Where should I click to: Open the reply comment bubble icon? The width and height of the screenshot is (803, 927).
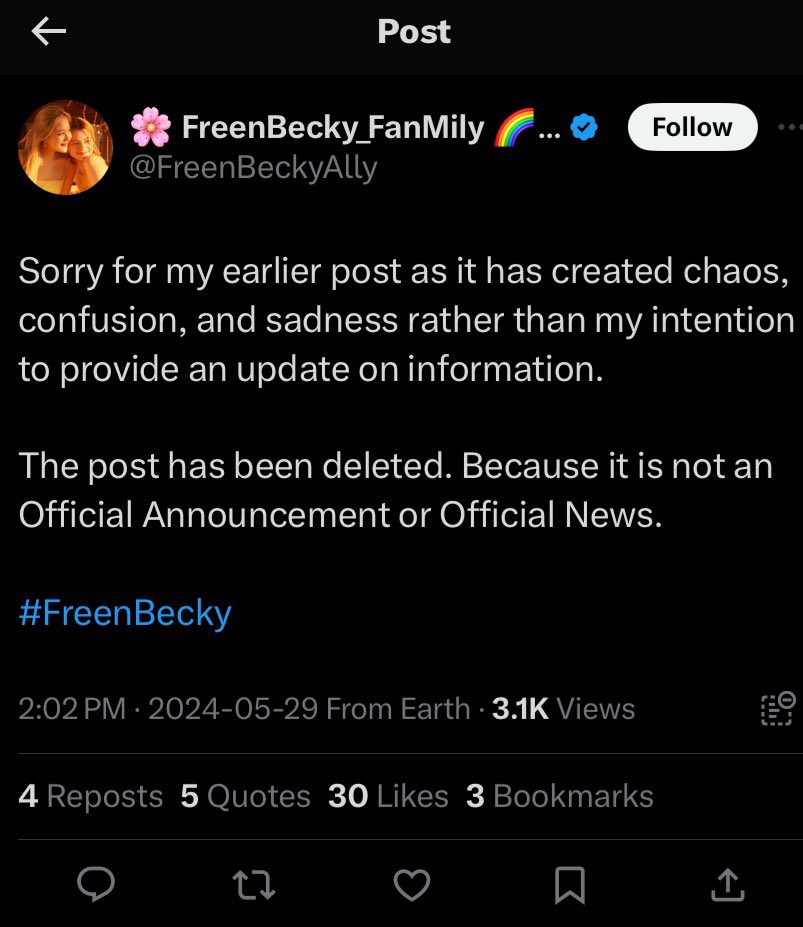pyautogui.click(x=96, y=884)
